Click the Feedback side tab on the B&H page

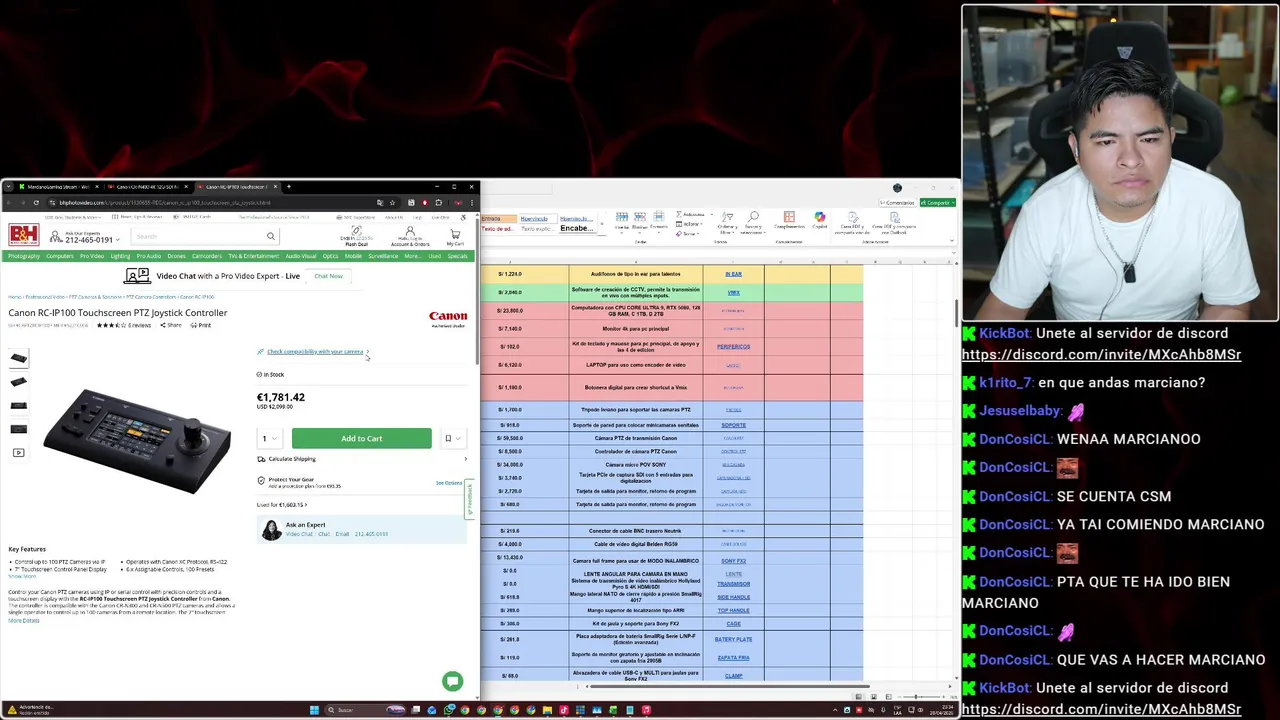click(470, 498)
